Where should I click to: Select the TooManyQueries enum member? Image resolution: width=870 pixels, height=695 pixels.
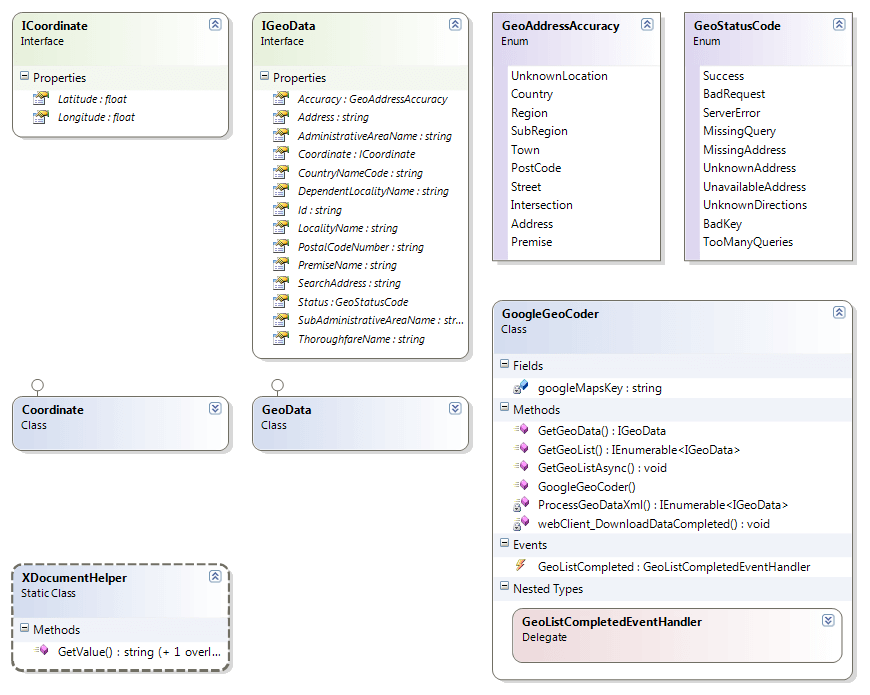pyautogui.click(x=748, y=242)
